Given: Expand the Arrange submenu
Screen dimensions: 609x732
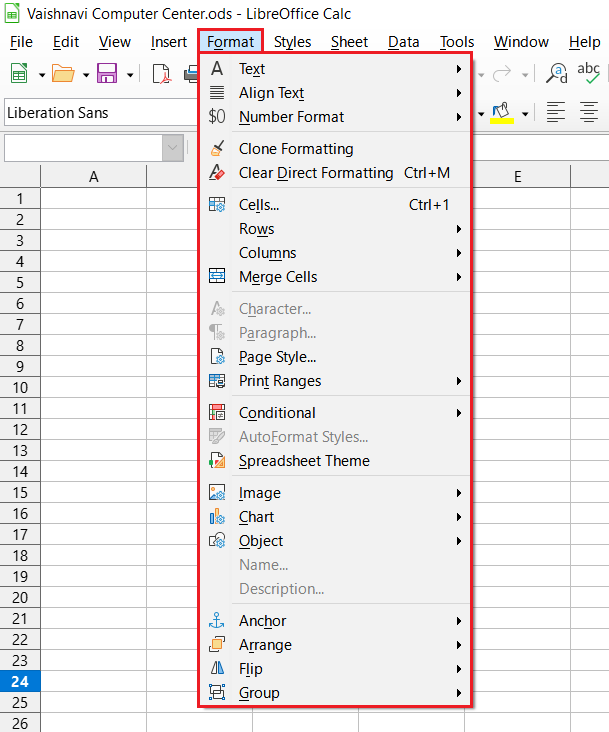Looking at the screenshot, I should 336,645.
